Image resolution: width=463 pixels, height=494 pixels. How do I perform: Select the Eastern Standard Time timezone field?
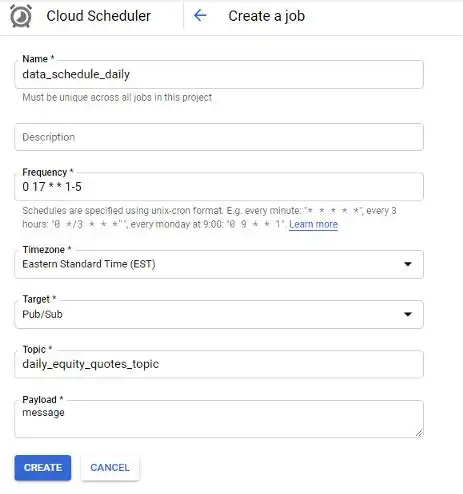219,264
